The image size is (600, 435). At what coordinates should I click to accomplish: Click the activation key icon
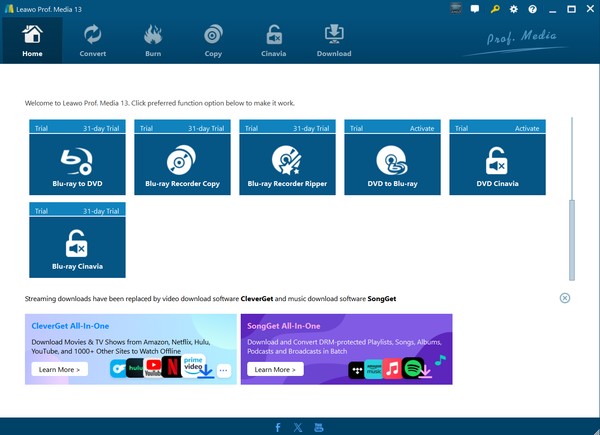[x=495, y=9]
